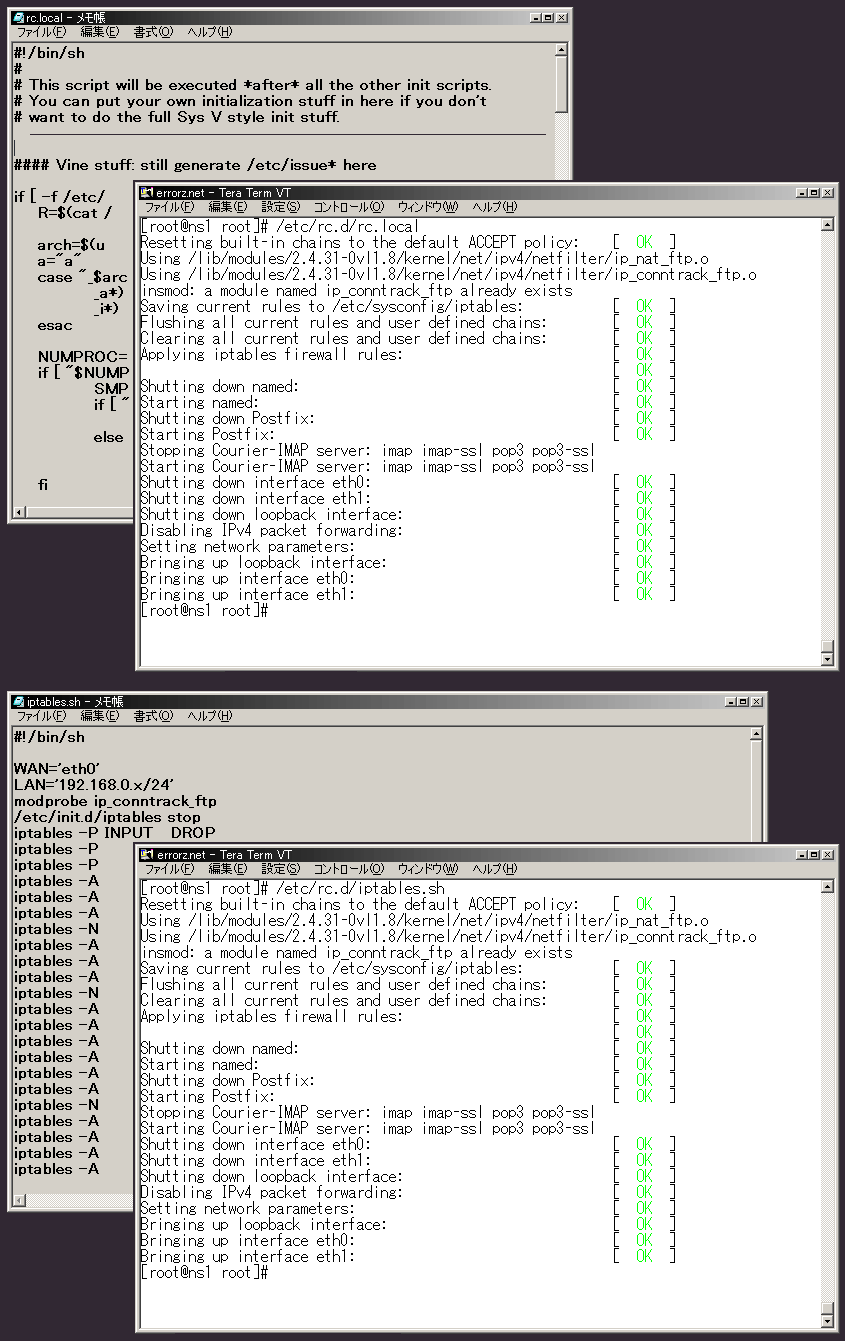Click the iptables.sh Notepad title bar icon
The image size is (845, 1341).
click(x=19, y=701)
